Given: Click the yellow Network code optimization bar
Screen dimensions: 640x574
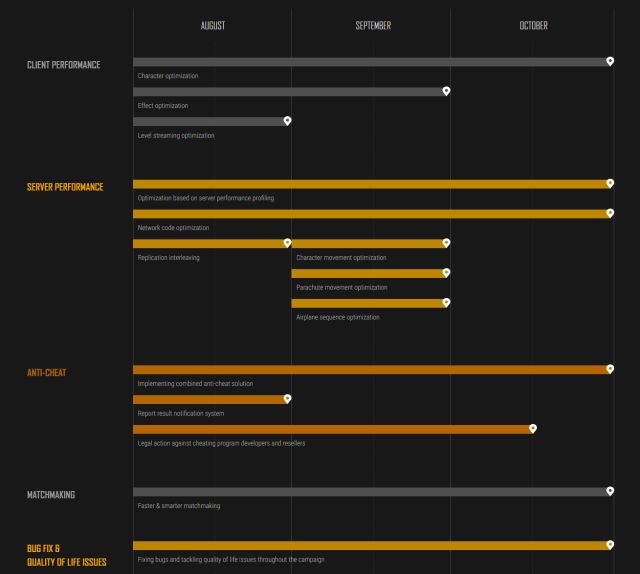Looking at the screenshot, I should (x=371, y=214).
